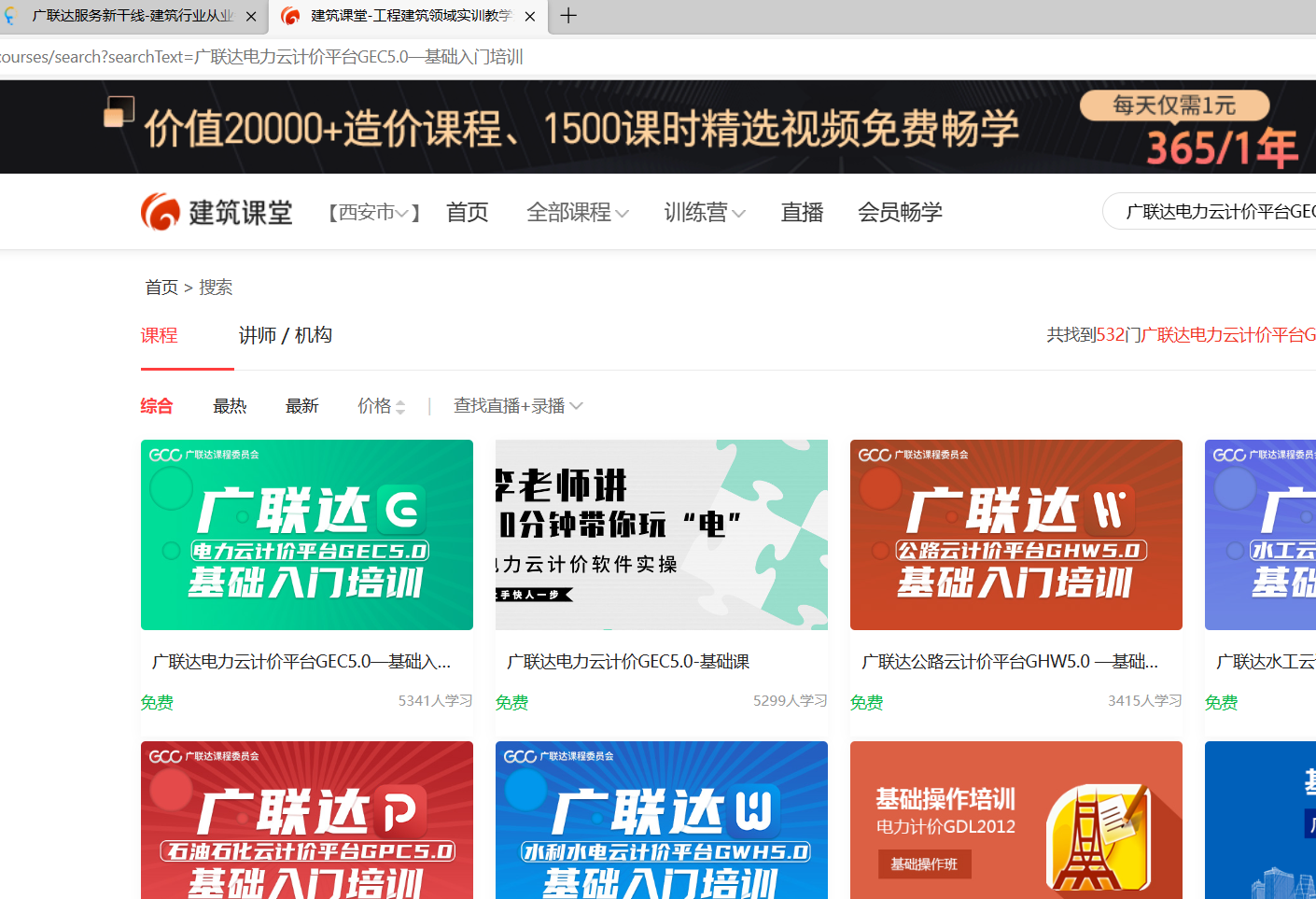Expand the 训练营 menu
The height and width of the screenshot is (899, 1316).
pyautogui.click(x=705, y=213)
